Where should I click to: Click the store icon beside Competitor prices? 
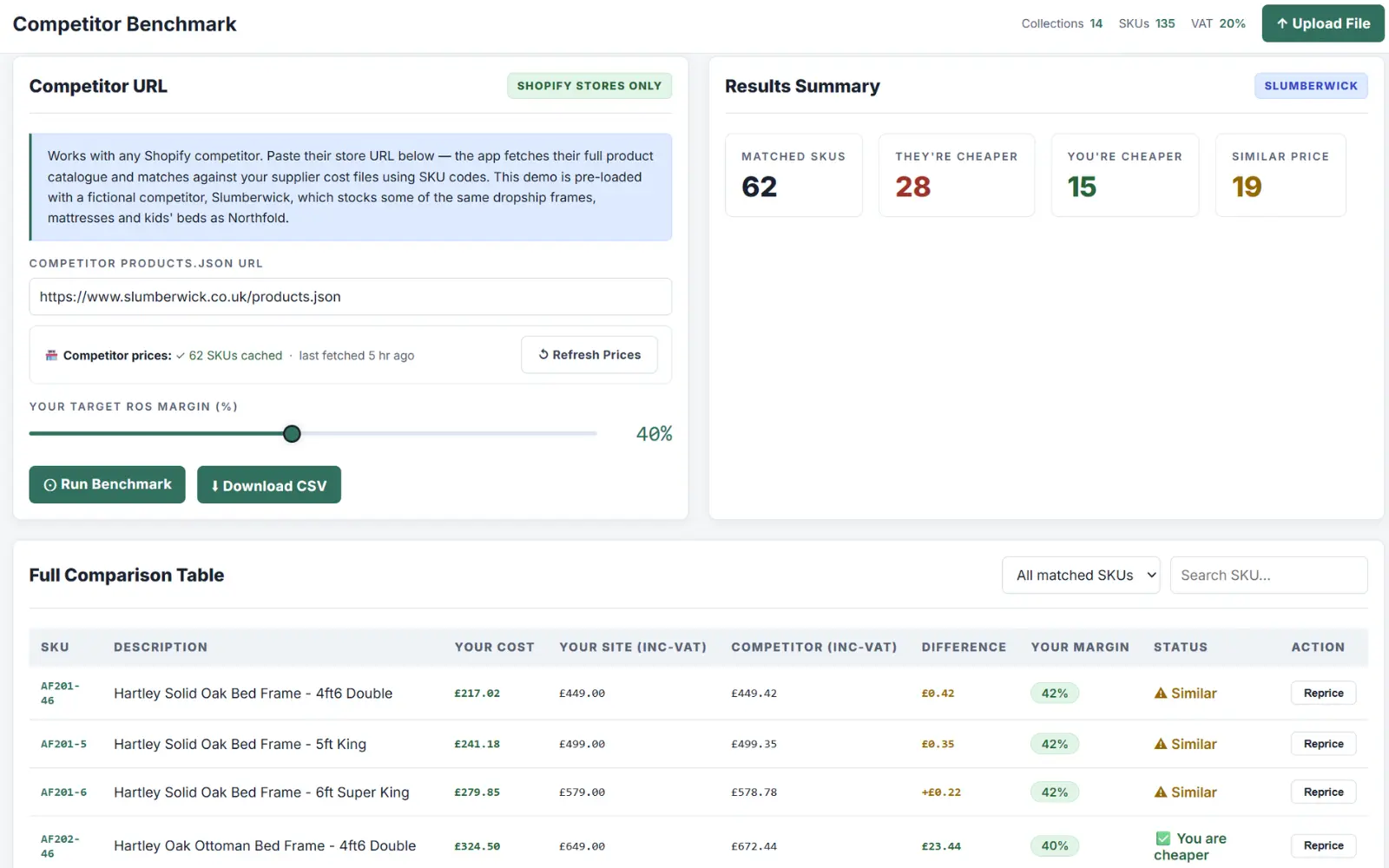[51, 355]
